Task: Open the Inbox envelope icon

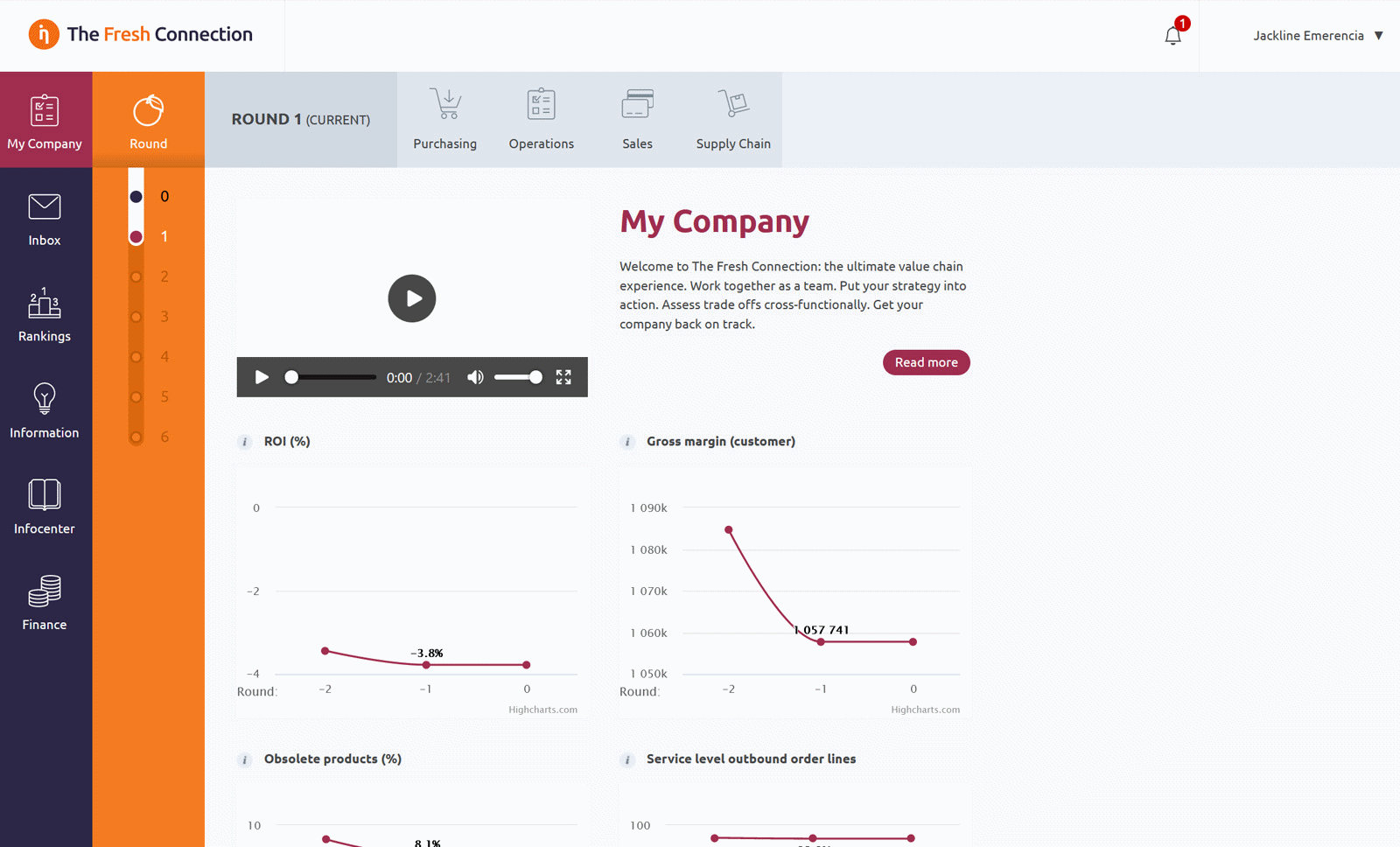Action: pyautogui.click(x=45, y=207)
